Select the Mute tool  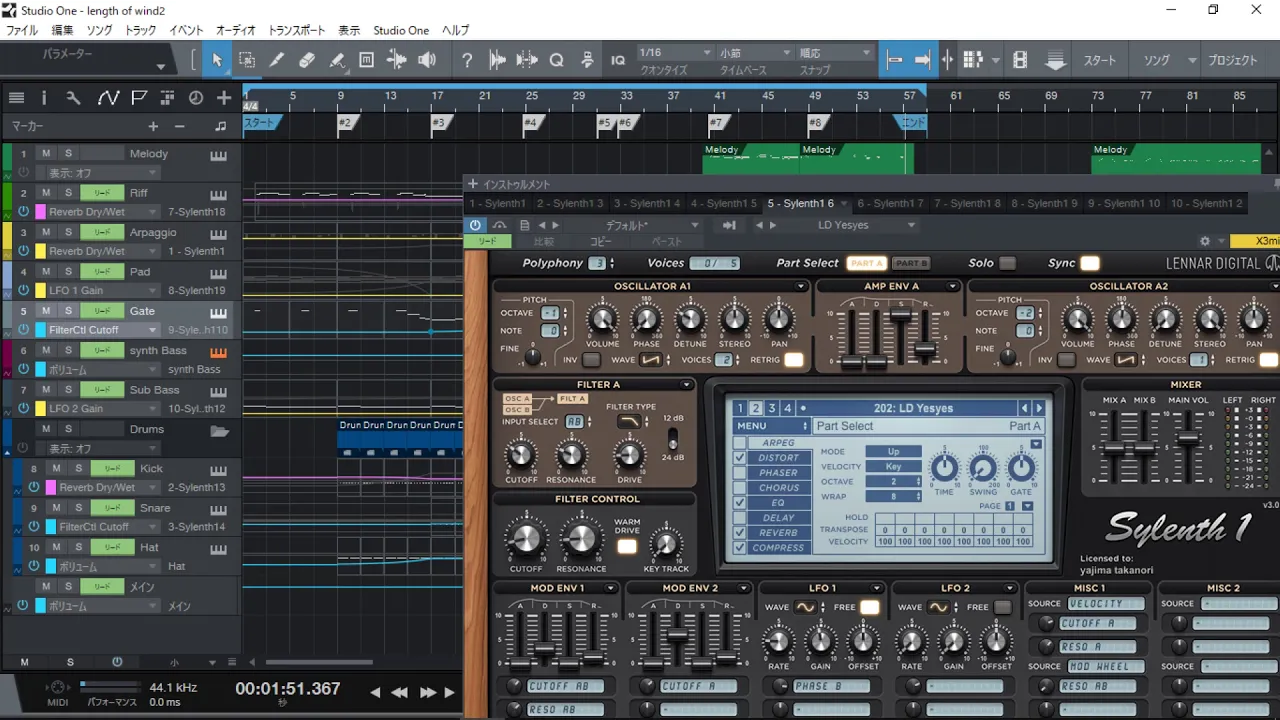pyautogui.click(x=367, y=60)
